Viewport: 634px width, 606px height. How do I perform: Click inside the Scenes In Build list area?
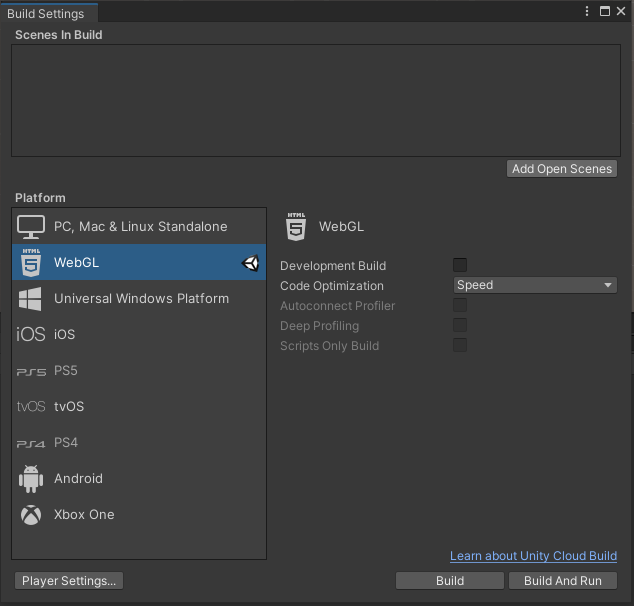(316, 100)
